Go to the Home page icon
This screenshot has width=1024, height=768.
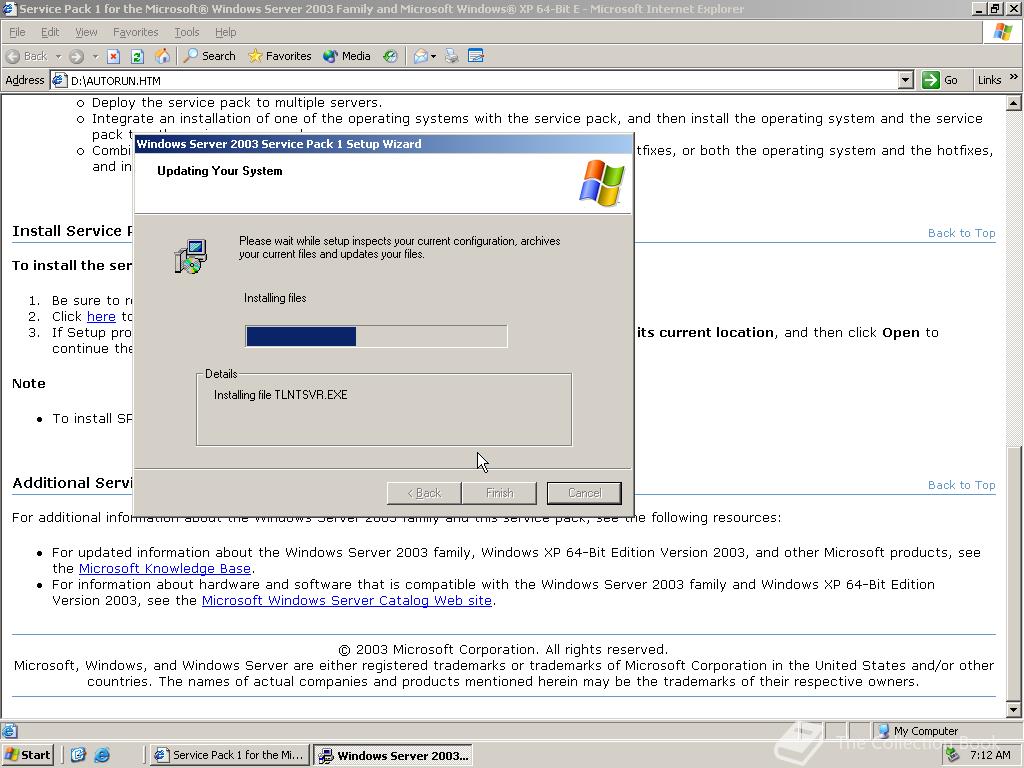[x=162, y=56]
